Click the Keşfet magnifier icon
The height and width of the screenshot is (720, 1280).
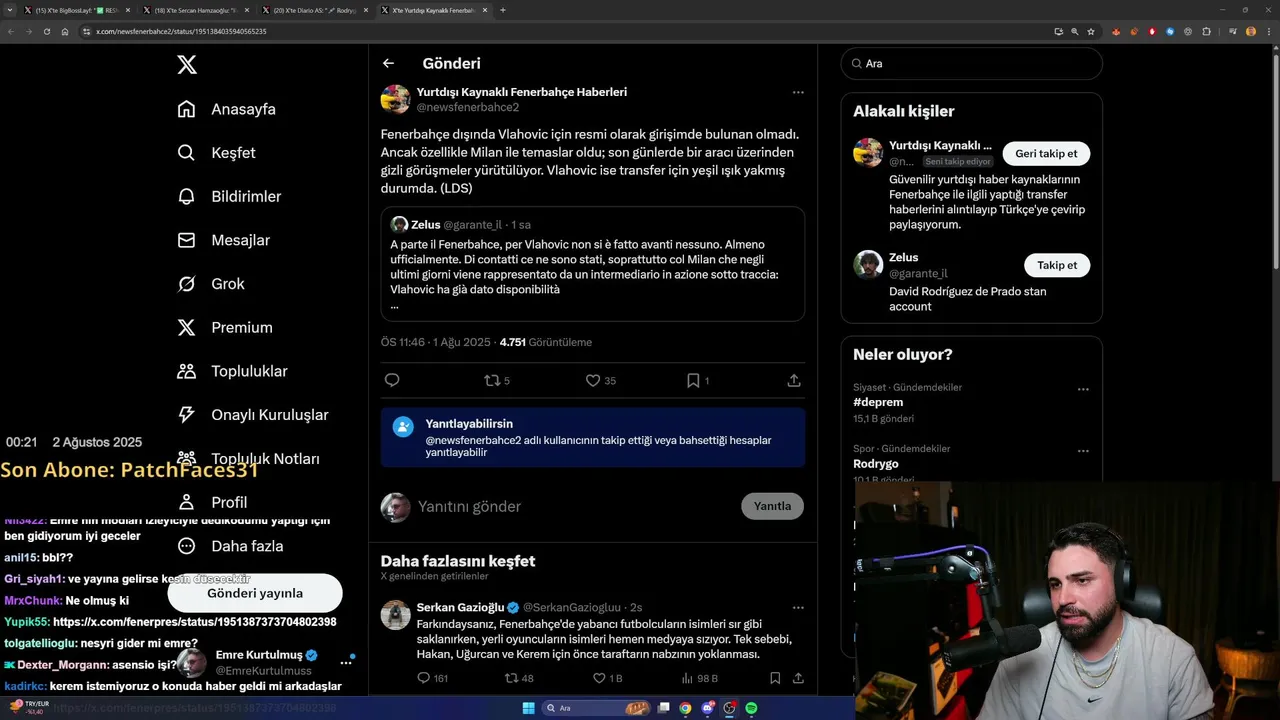(186, 153)
